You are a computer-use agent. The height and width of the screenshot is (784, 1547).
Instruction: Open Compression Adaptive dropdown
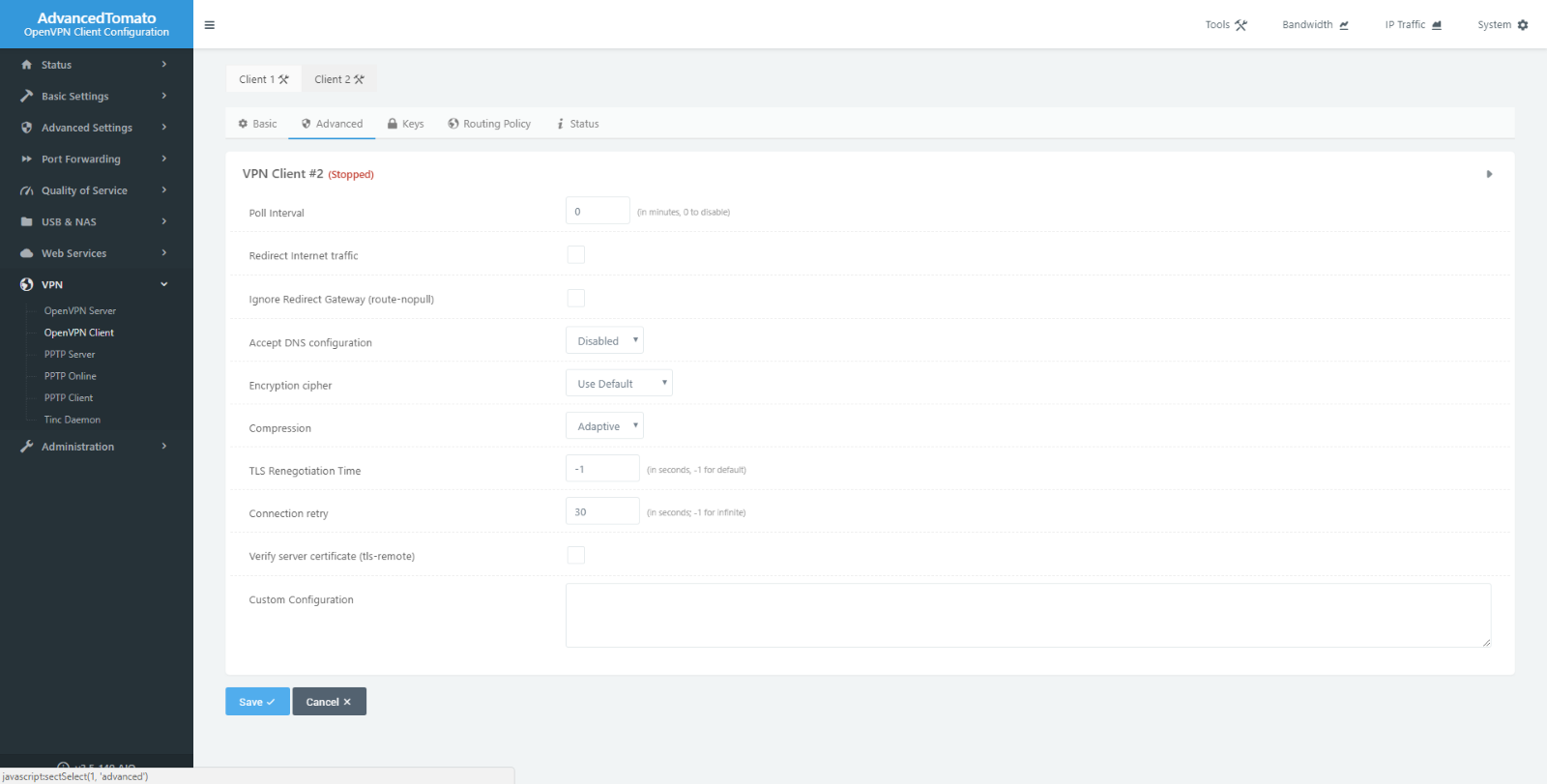click(x=604, y=425)
